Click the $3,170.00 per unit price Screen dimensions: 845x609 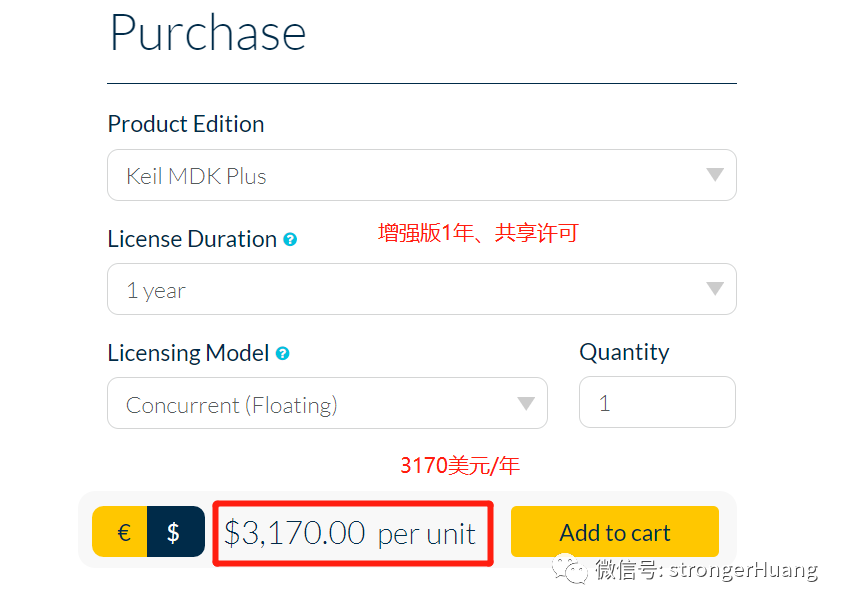click(x=350, y=533)
